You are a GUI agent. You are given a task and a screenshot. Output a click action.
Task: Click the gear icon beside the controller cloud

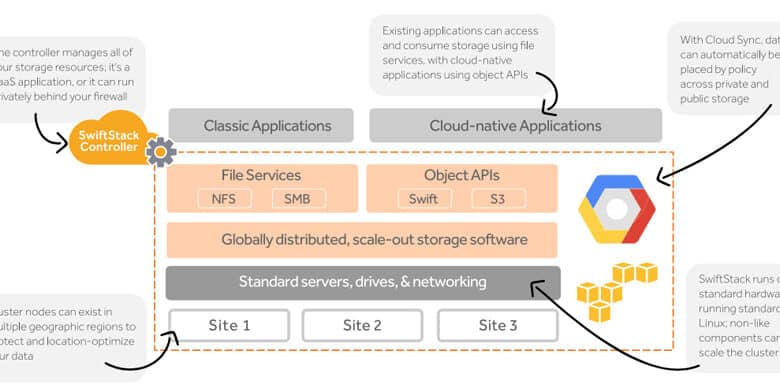pos(161,152)
